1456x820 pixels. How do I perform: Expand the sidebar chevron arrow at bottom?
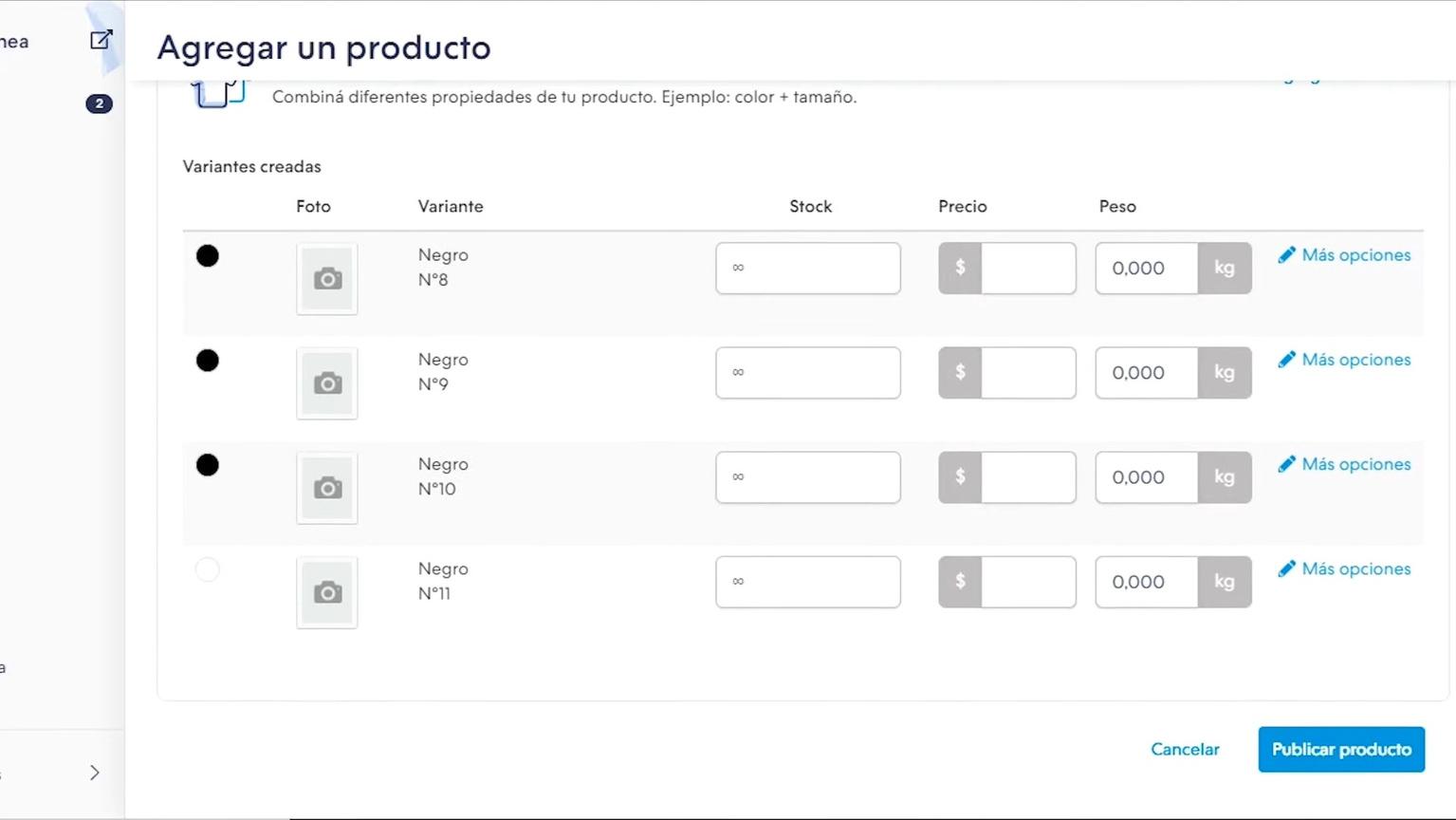pyautogui.click(x=95, y=773)
